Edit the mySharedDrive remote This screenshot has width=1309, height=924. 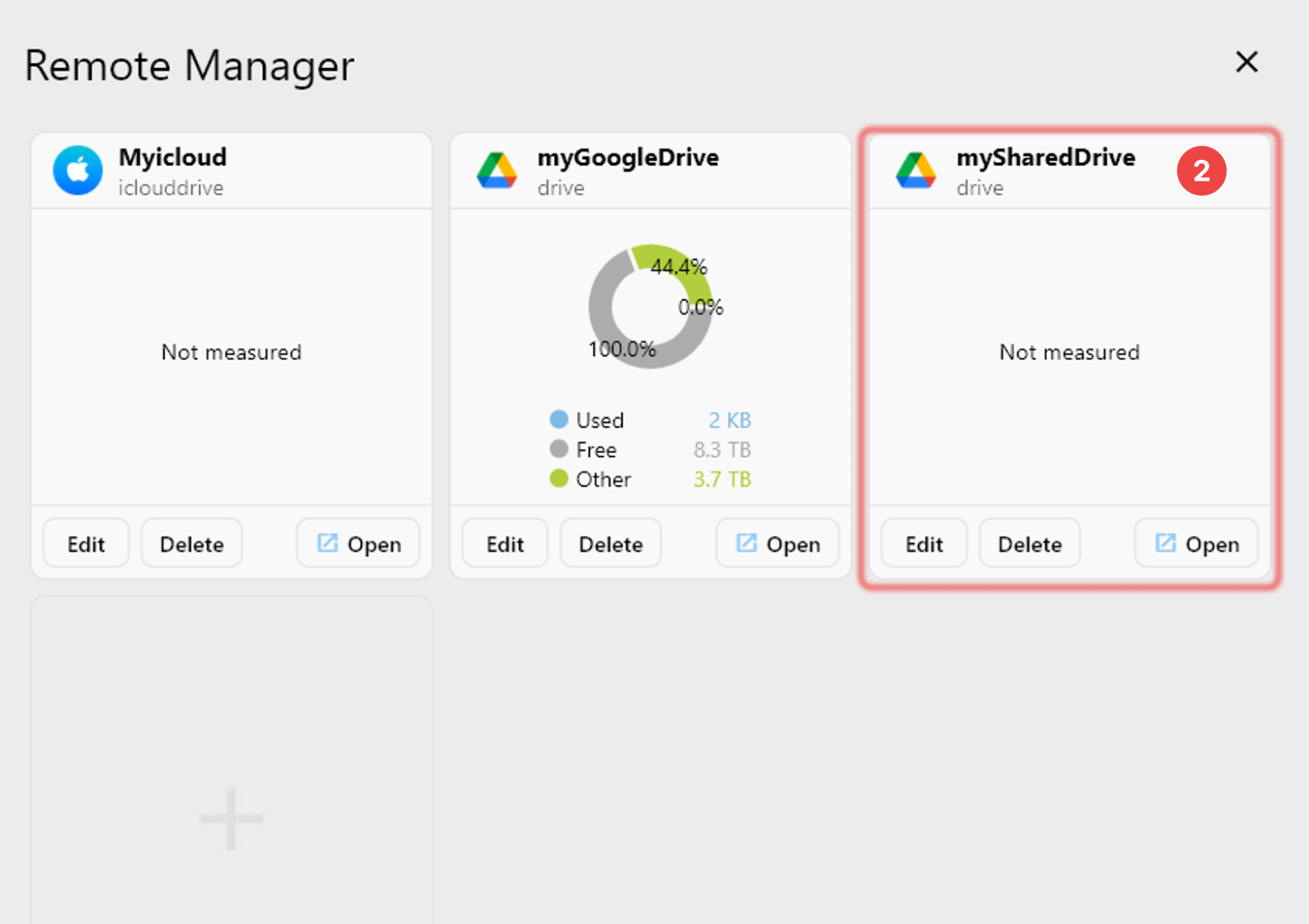(x=923, y=543)
